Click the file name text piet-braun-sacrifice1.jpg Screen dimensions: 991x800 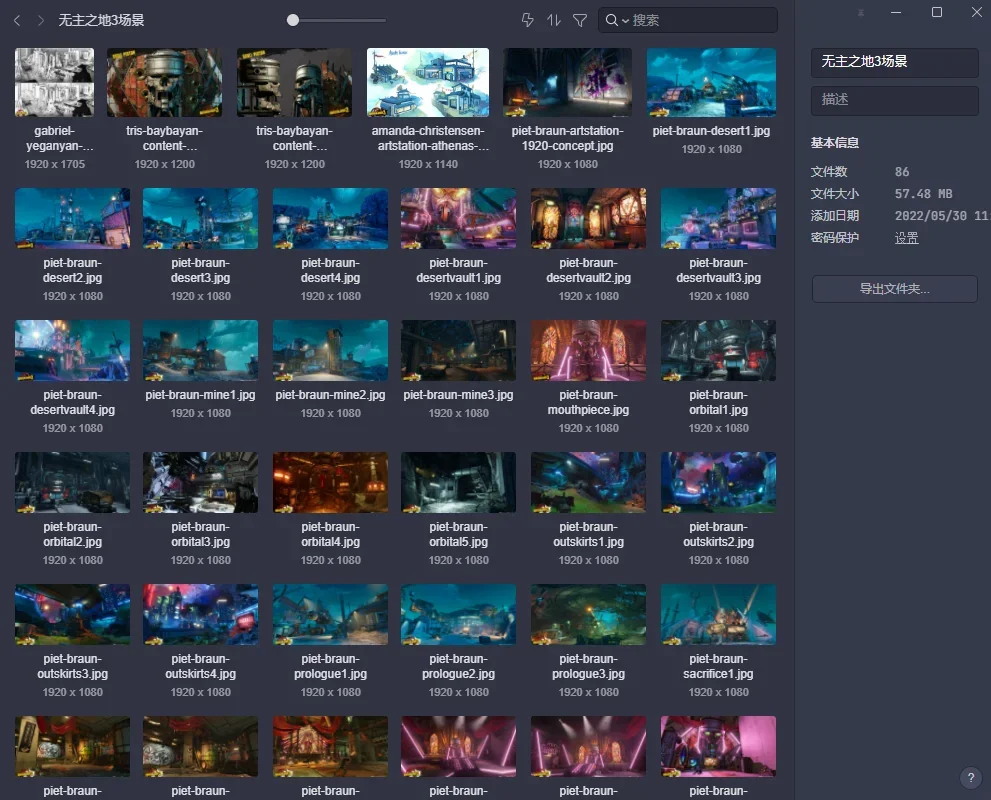coord(719,667)
